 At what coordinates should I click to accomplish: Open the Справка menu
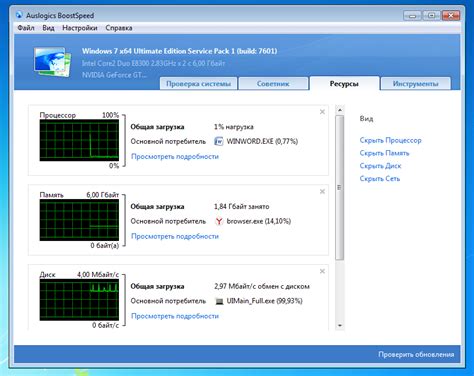click(x=119, y=28)
